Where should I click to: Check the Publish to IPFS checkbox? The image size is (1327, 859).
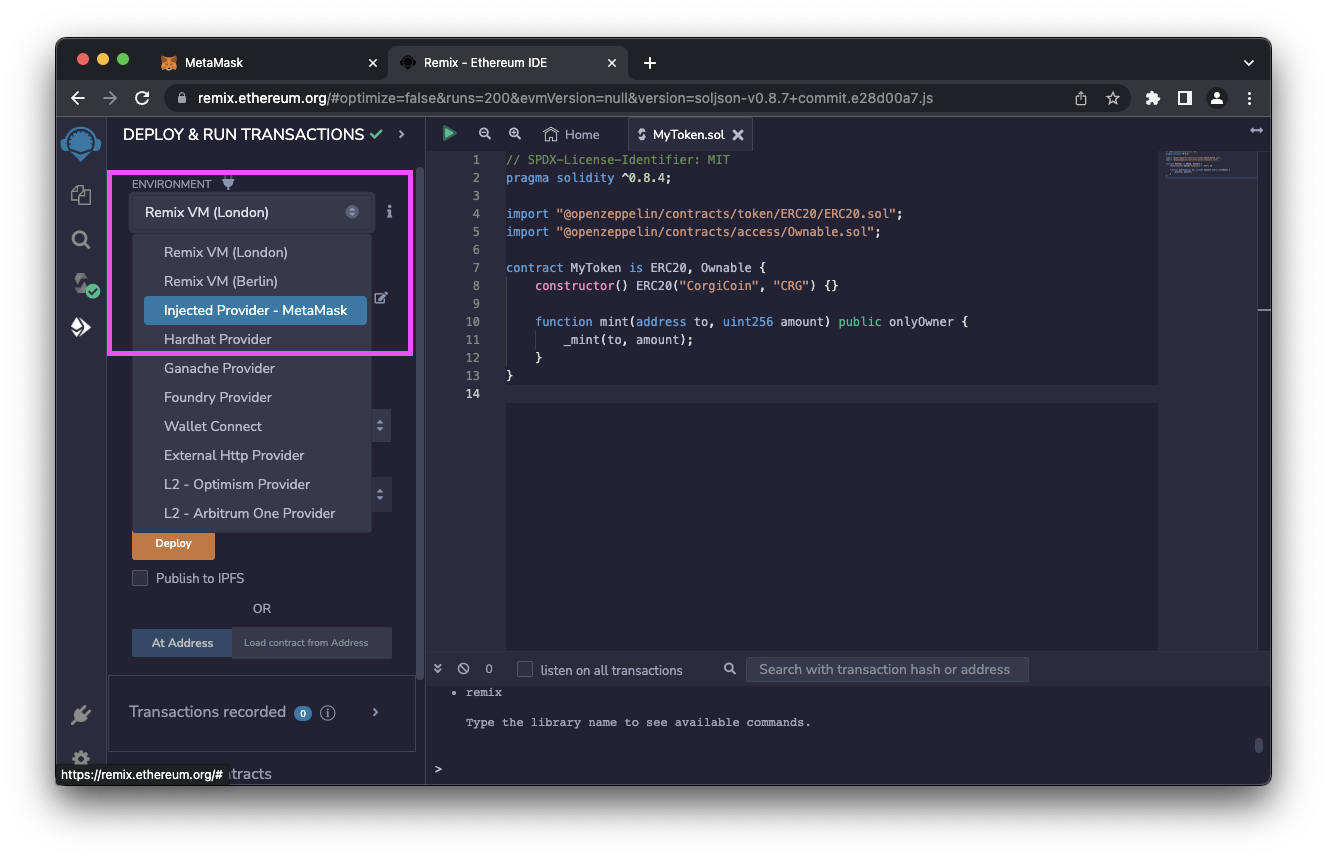[140, 578]
